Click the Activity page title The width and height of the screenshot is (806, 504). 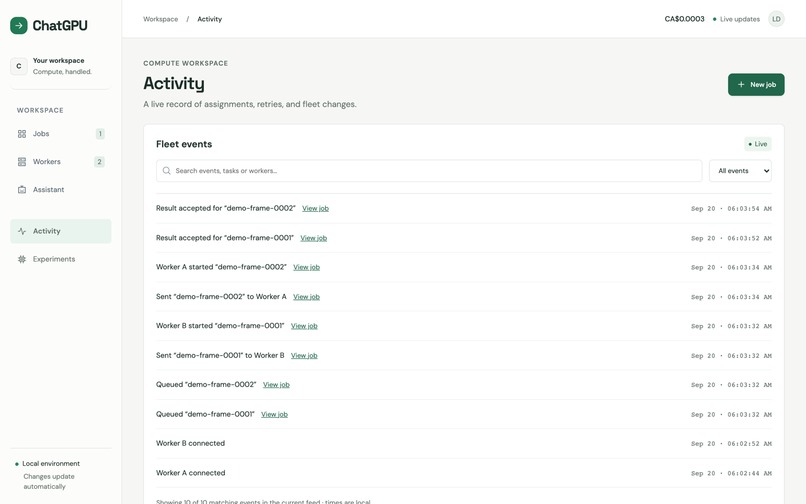[174, 83]
